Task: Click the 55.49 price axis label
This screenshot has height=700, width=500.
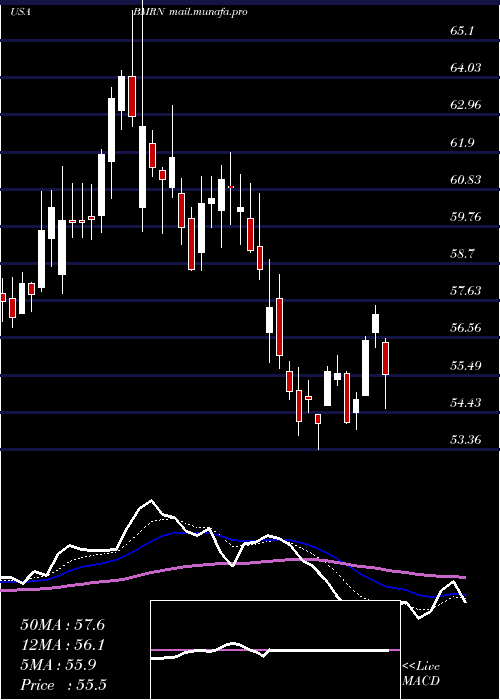Action: pos(466,366)
